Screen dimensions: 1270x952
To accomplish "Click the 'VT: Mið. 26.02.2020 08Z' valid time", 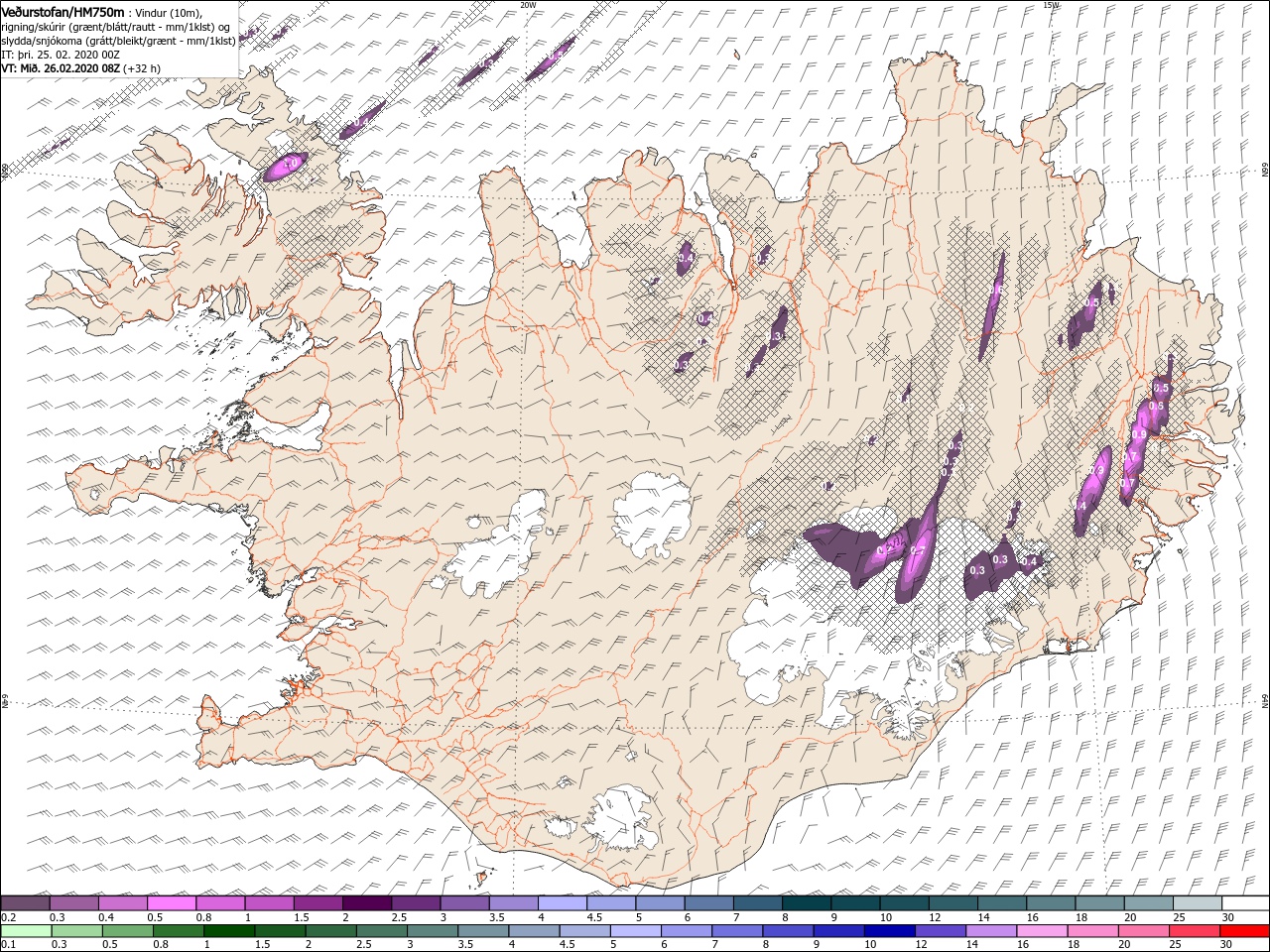I will pos(61,68).
